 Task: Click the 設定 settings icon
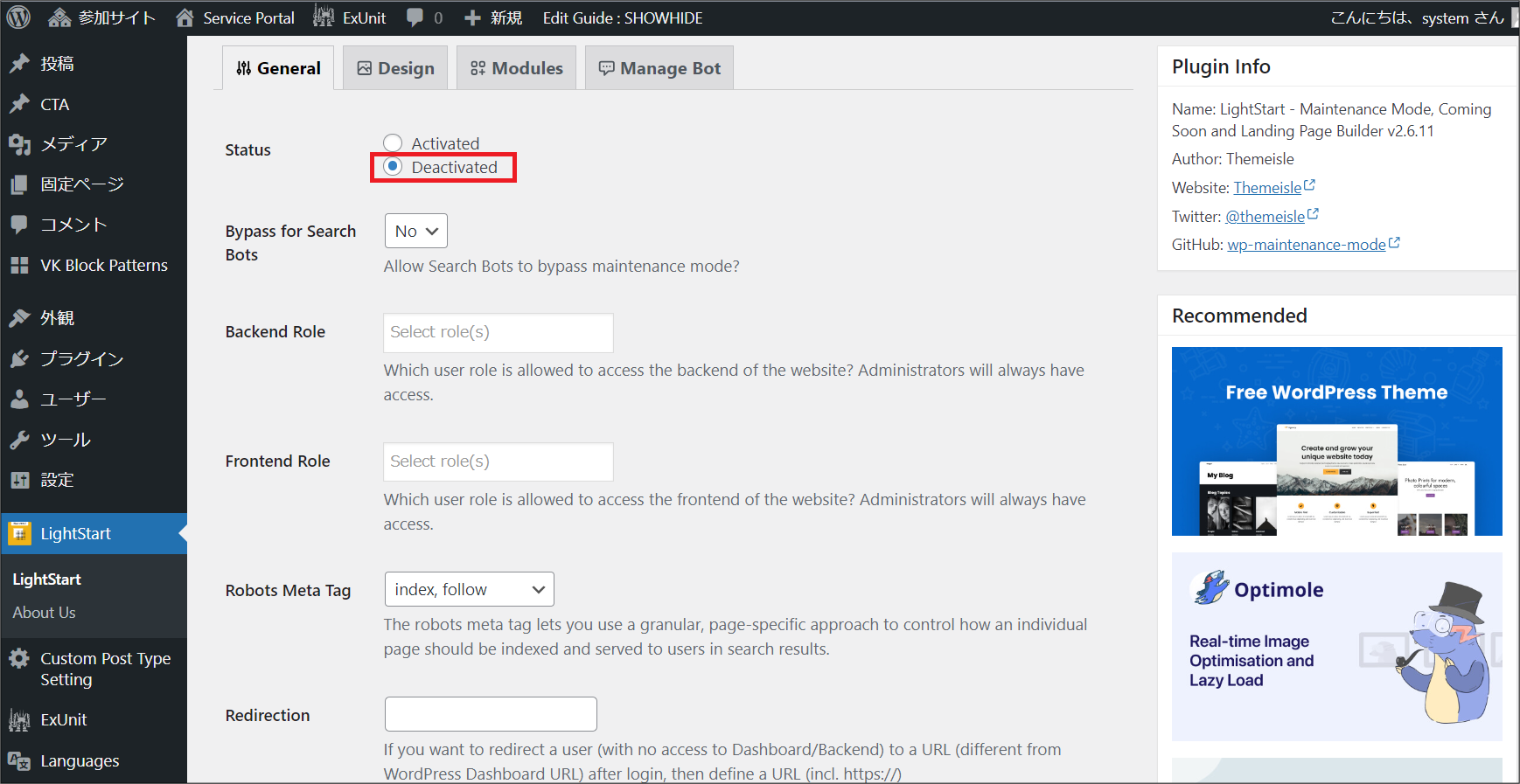click(x=19, y=480)
